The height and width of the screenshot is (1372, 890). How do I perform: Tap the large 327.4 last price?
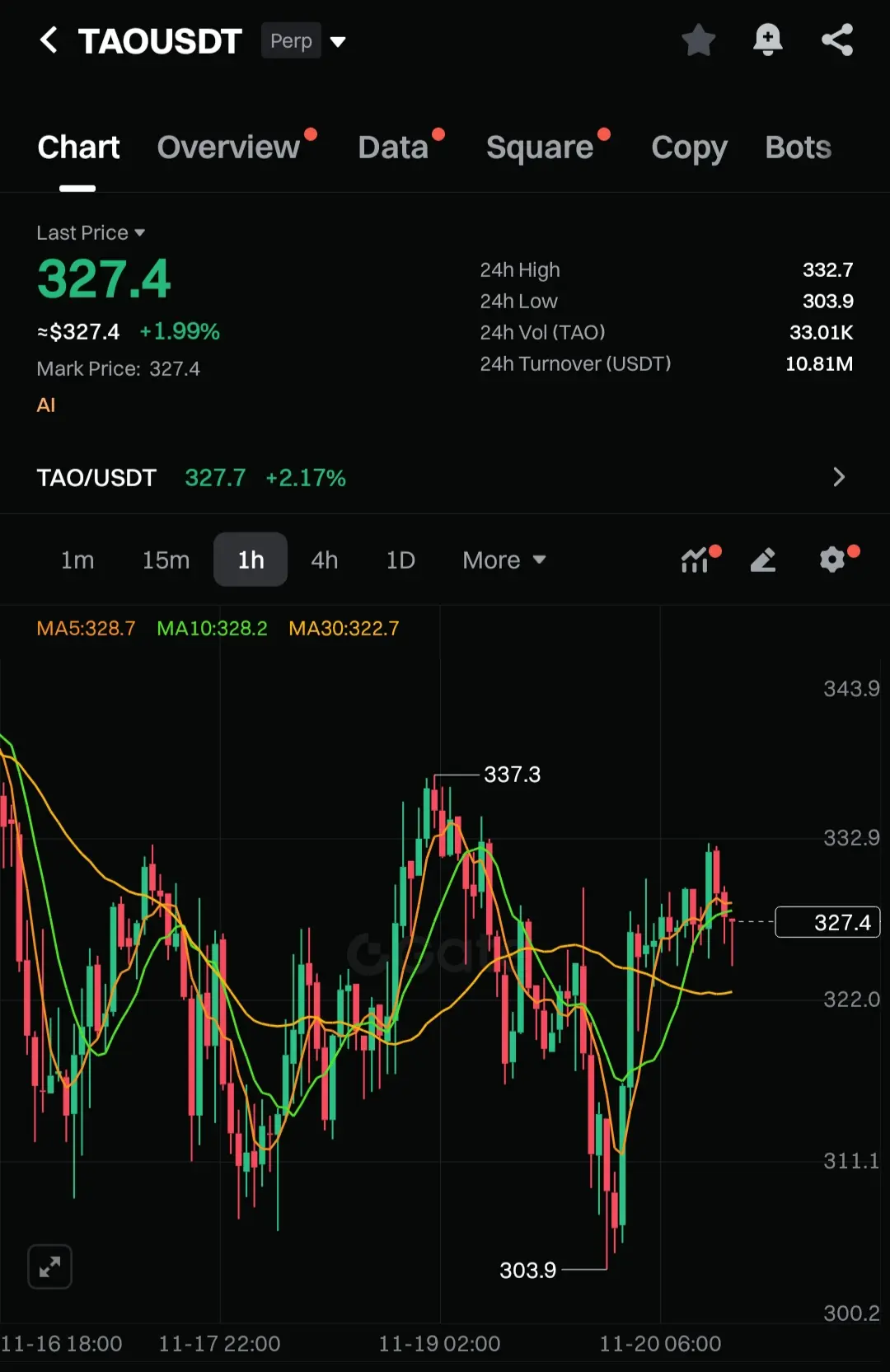click(x=104, y=279)
